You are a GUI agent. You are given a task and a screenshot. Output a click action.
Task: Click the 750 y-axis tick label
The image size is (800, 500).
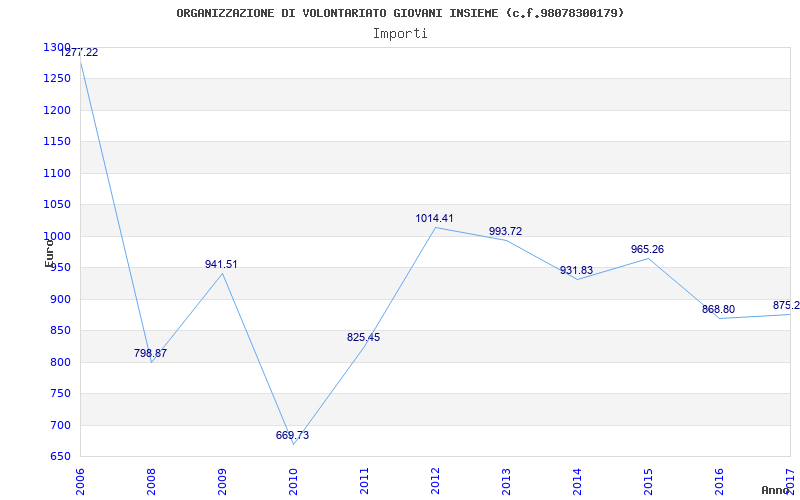(60, 393)
